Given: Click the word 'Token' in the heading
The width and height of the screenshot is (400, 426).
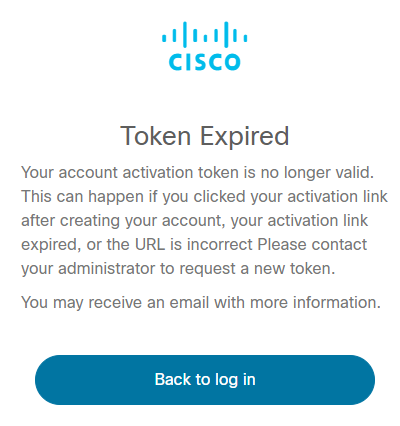Looking at the screenshot, I should click(x=155, y=136).
